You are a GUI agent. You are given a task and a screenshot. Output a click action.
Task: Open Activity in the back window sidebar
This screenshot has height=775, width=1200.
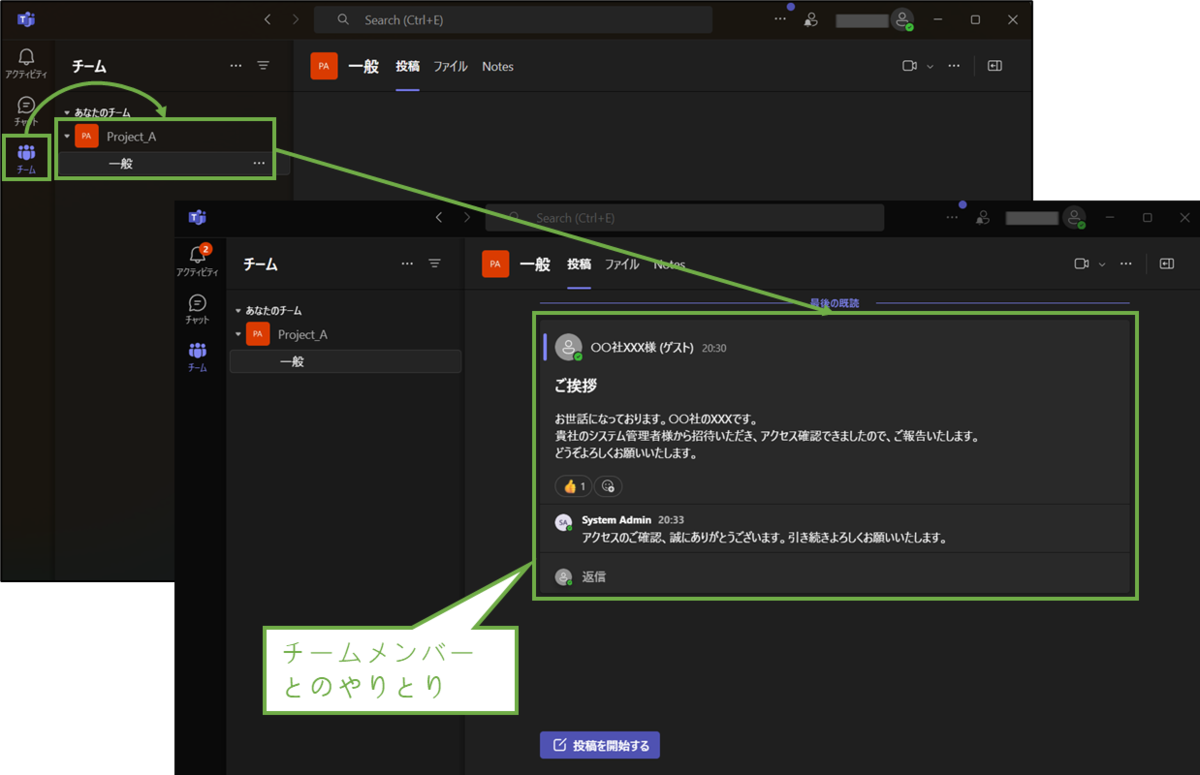(26, 63)
